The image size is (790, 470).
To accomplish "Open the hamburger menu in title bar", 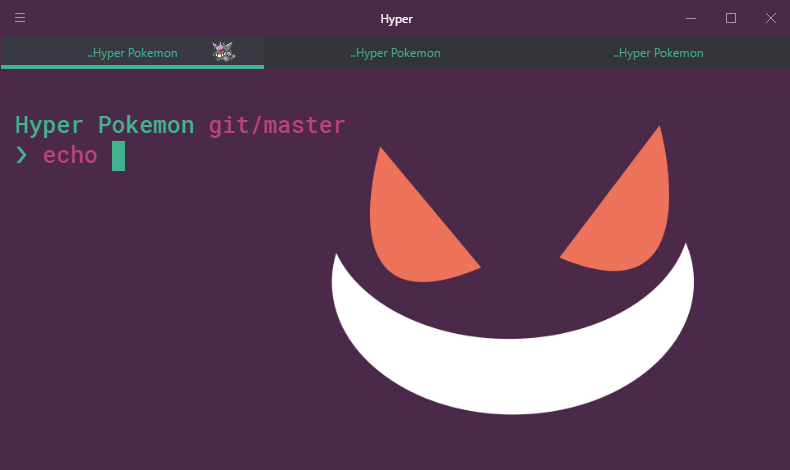I will coord(20,18).
